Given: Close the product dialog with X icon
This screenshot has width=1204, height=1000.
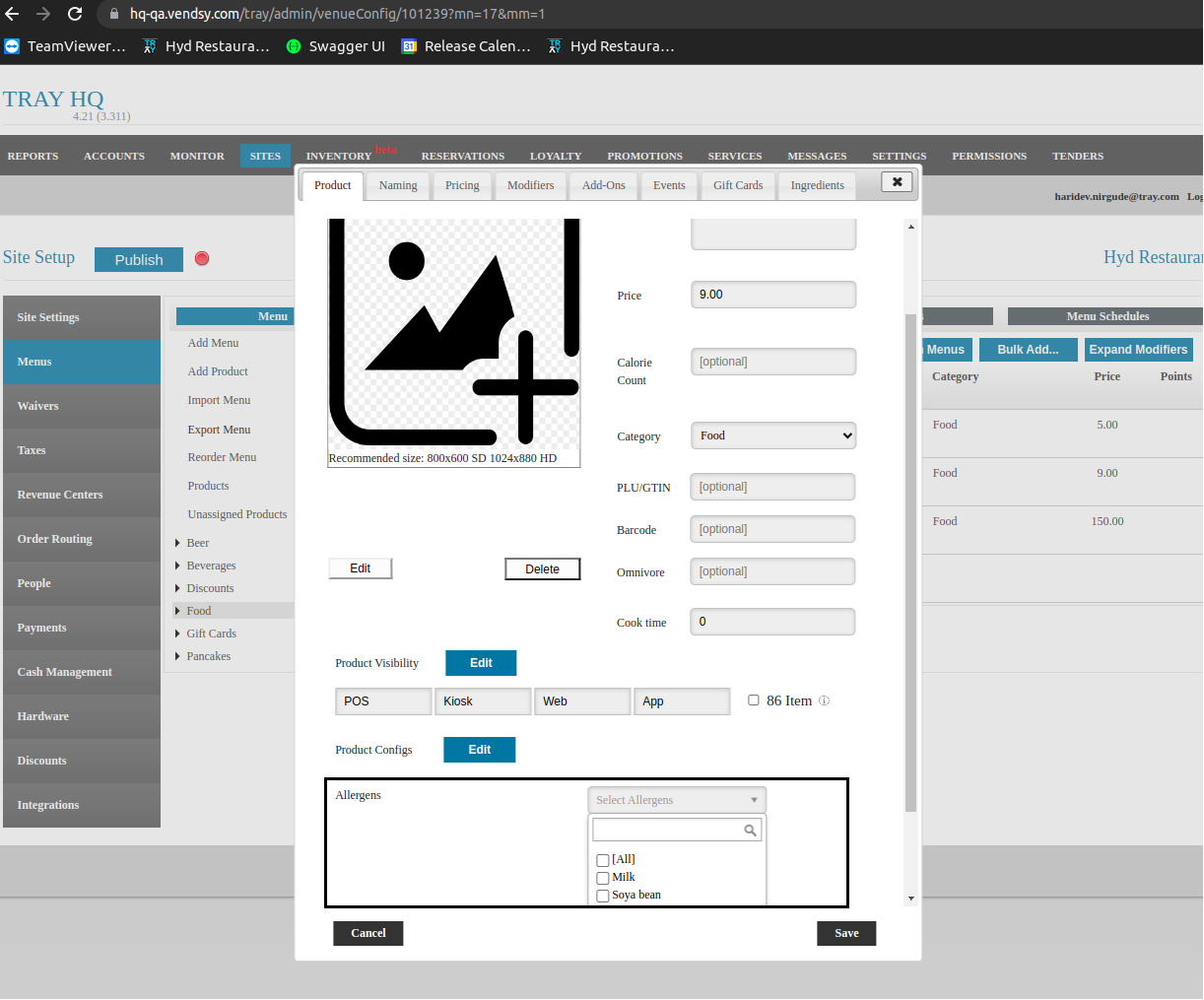Looking at the screenshot, I should coord(897,182).
